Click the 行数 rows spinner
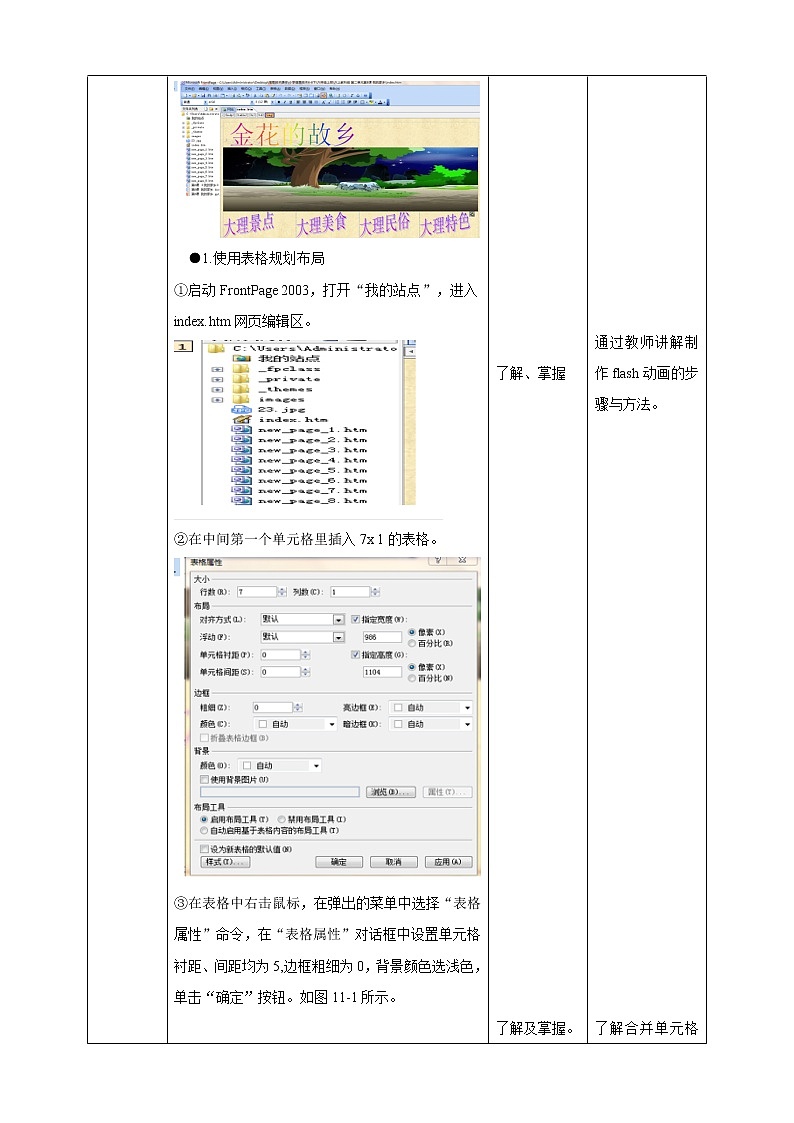This screenshot has width=794, height=1123. (x=281, y=592)
